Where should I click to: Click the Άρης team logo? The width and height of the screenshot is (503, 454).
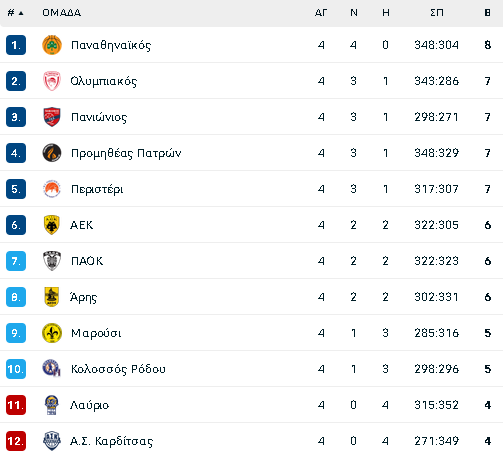coord(52,297)
